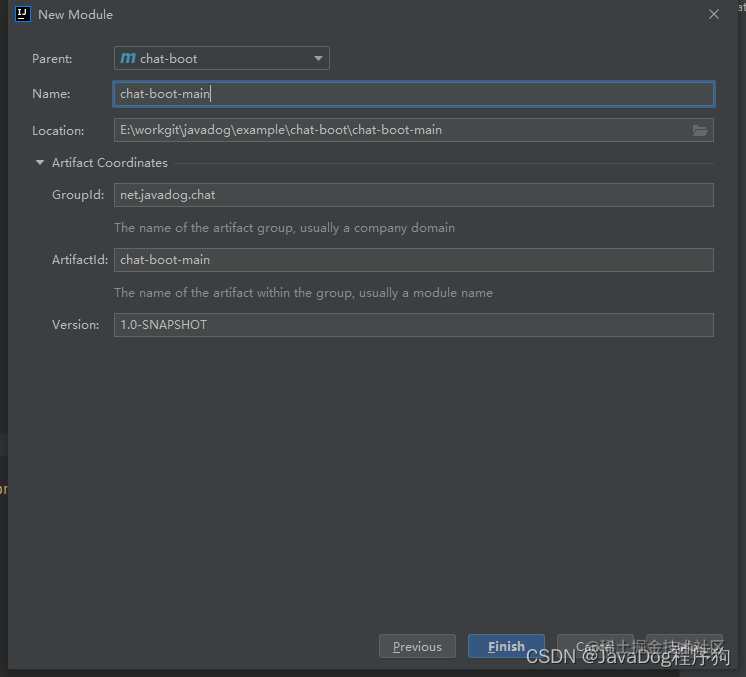The height and width of the screenshot is (677, 746).
Task: Click the Cancel button
Action: pos(595,646)
